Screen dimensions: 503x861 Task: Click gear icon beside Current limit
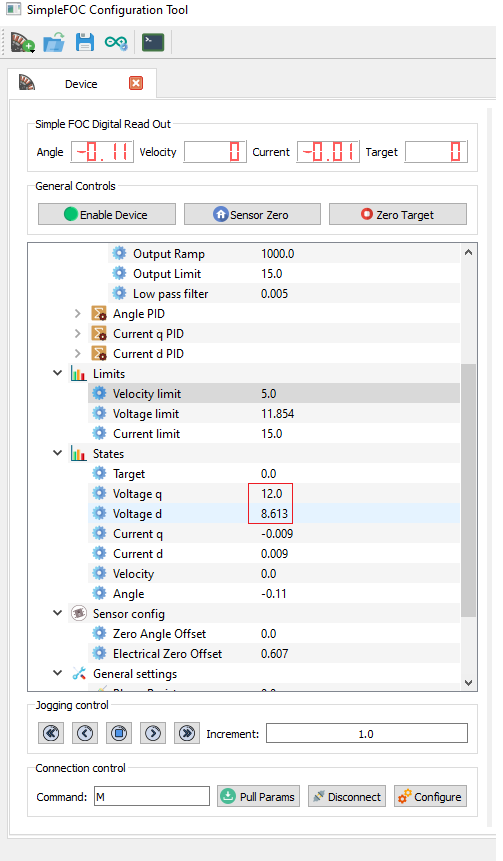pos(99,433)
